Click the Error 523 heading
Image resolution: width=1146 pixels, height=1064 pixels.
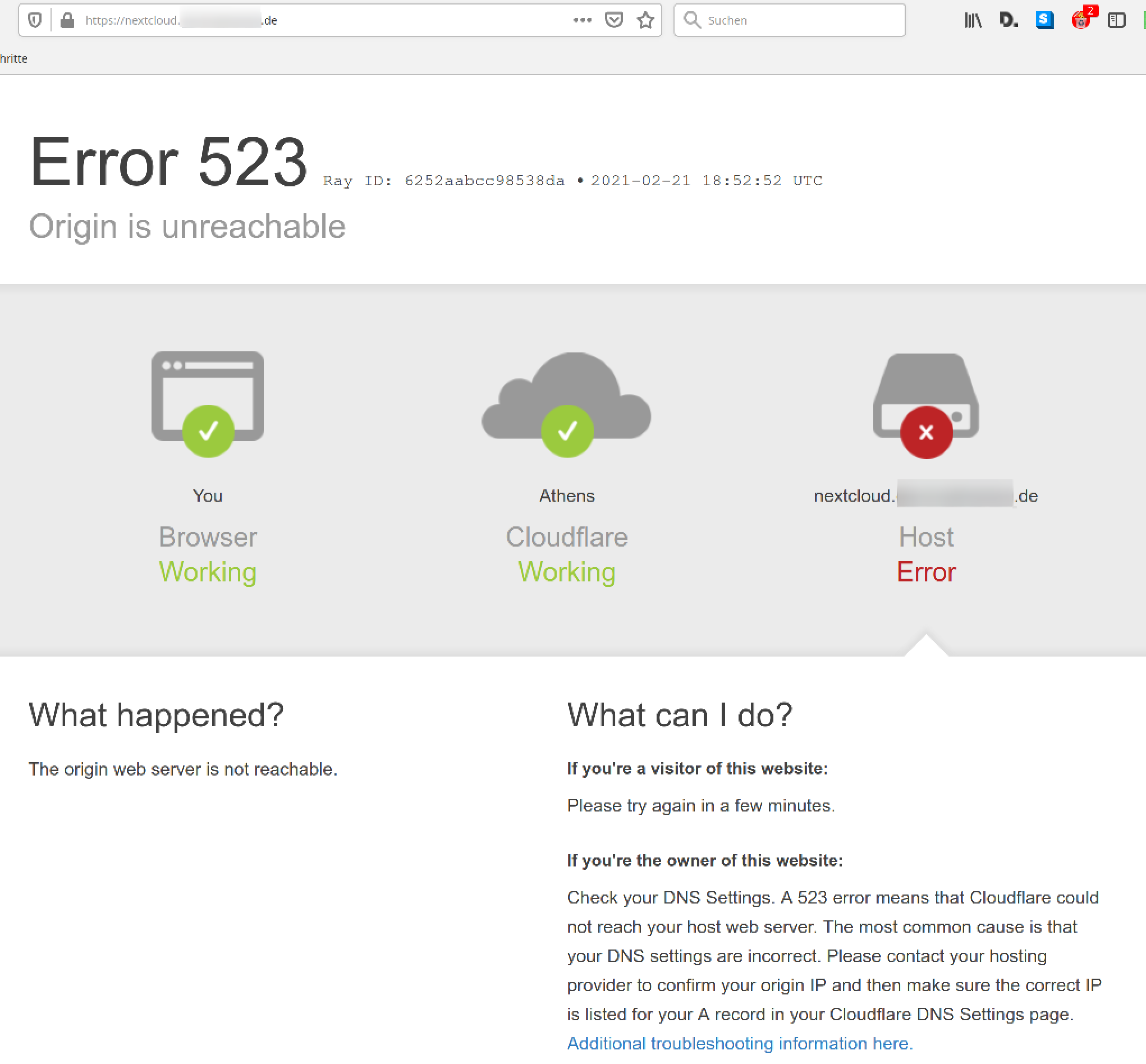168,162
